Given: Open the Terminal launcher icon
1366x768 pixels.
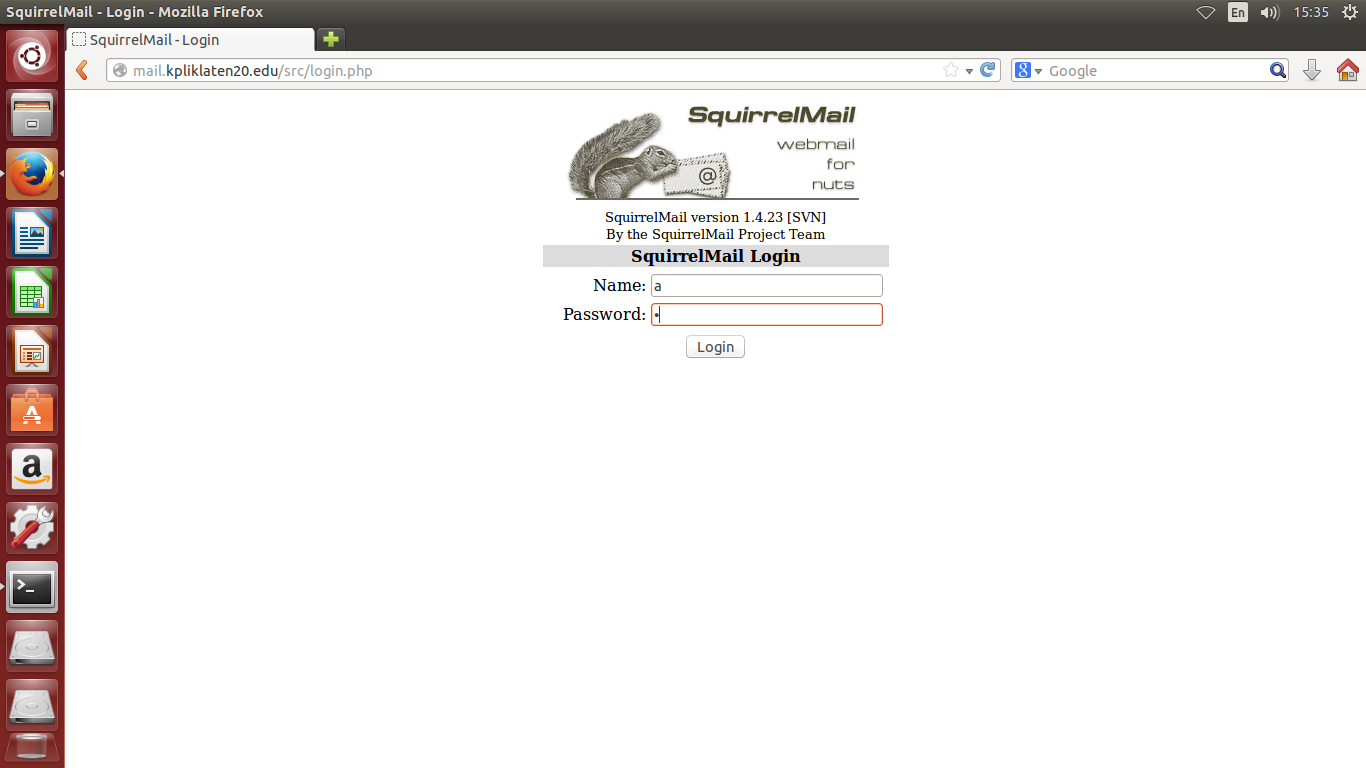Looking at the screenshot, I should [32, 587].
